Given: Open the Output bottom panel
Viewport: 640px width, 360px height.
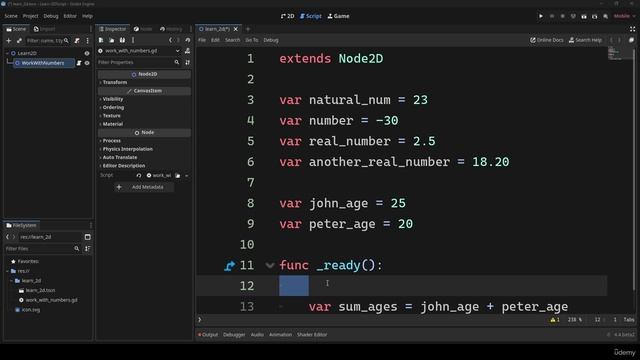Looking at the screenshot, I should [x=208, y=335].
